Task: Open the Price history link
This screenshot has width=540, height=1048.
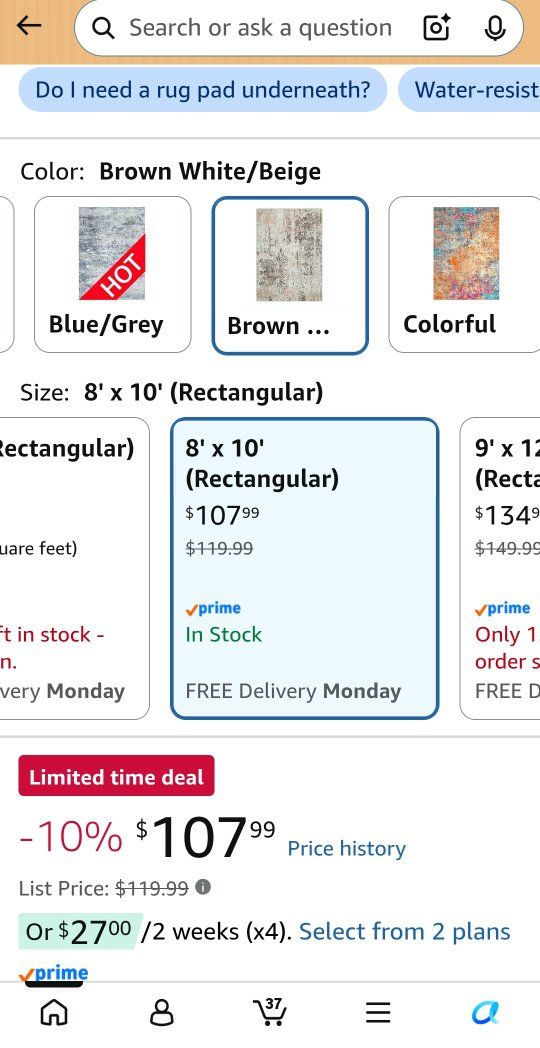Action: click(346, 848)
